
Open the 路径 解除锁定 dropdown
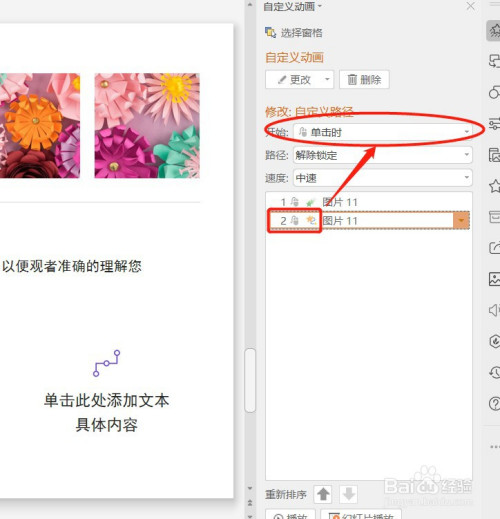click(x=383, y=155)
